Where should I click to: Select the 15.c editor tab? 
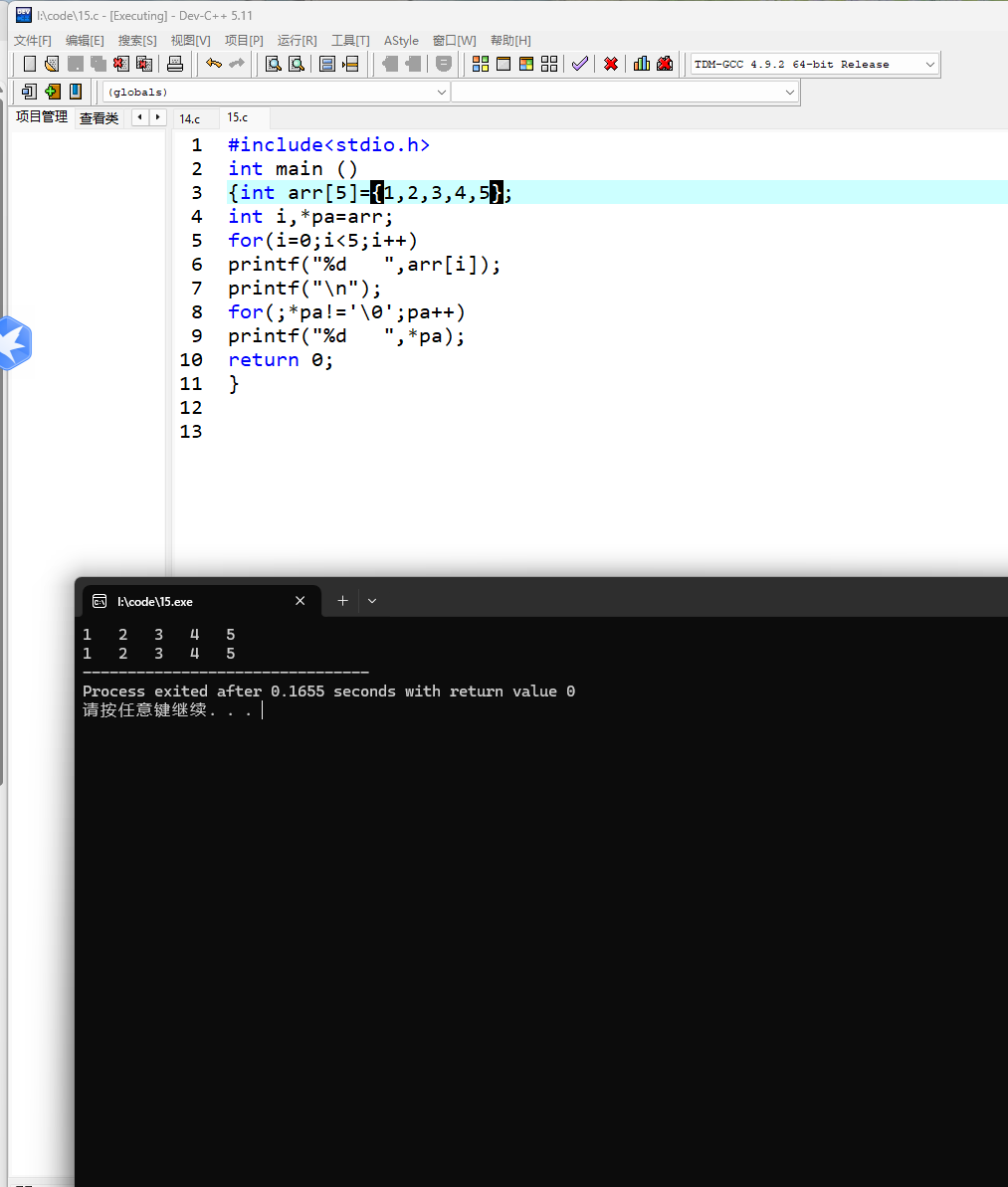(x=238, y=117)
